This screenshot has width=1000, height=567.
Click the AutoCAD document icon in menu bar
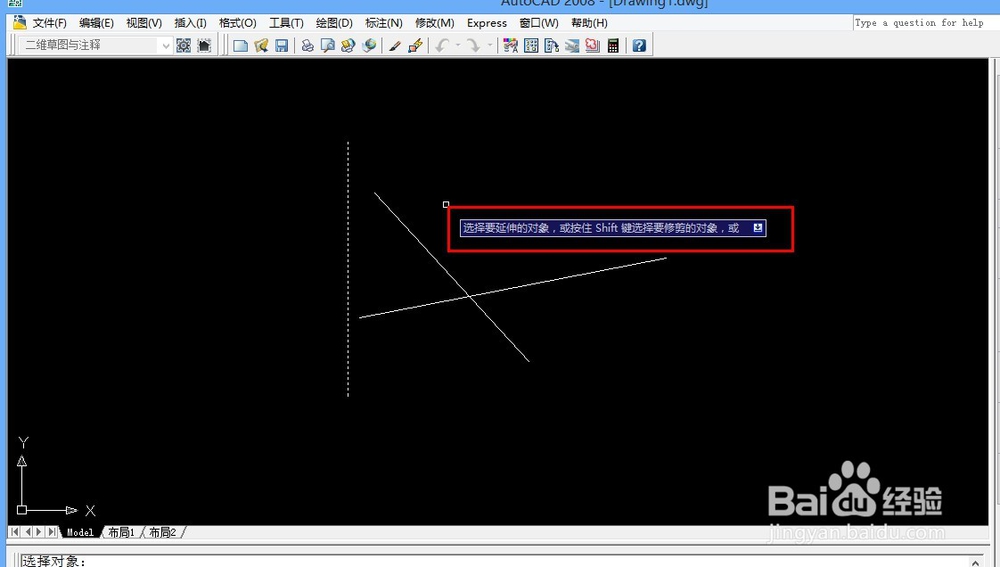pyautogui.click(x=20, y=23)
